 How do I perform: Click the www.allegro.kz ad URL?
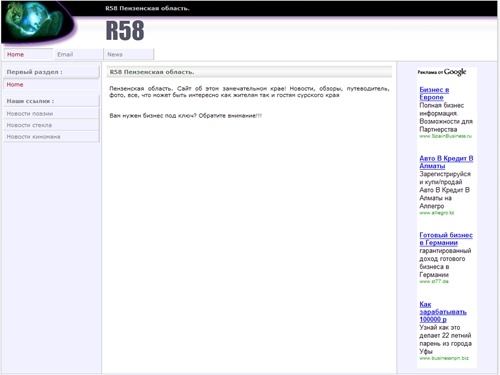pyautogui.click(x=437, y=213)
